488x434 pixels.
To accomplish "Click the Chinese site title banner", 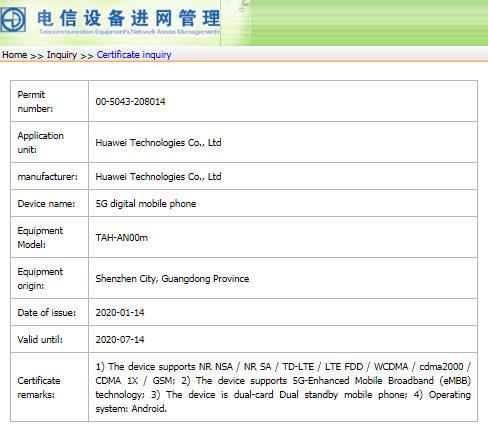I will click(128, 18).
